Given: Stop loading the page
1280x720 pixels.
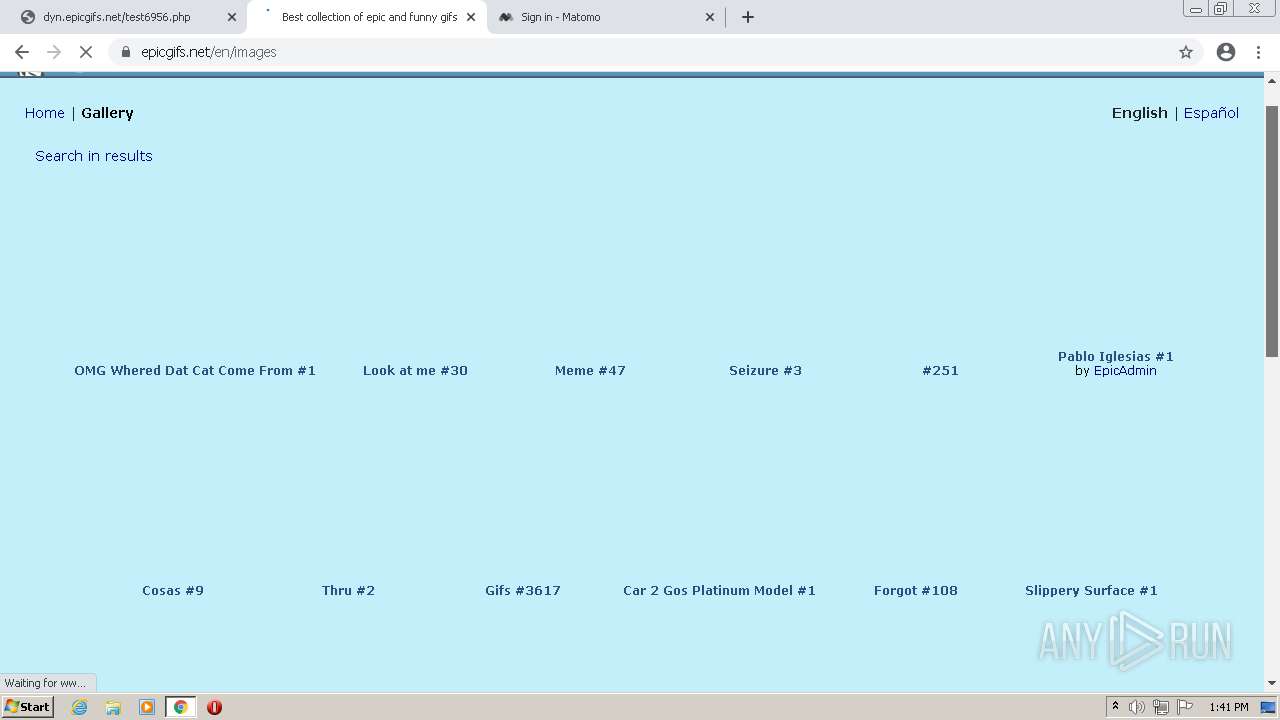Looking at the screenshot, I should pyautogui.click(x=86, y=52).
